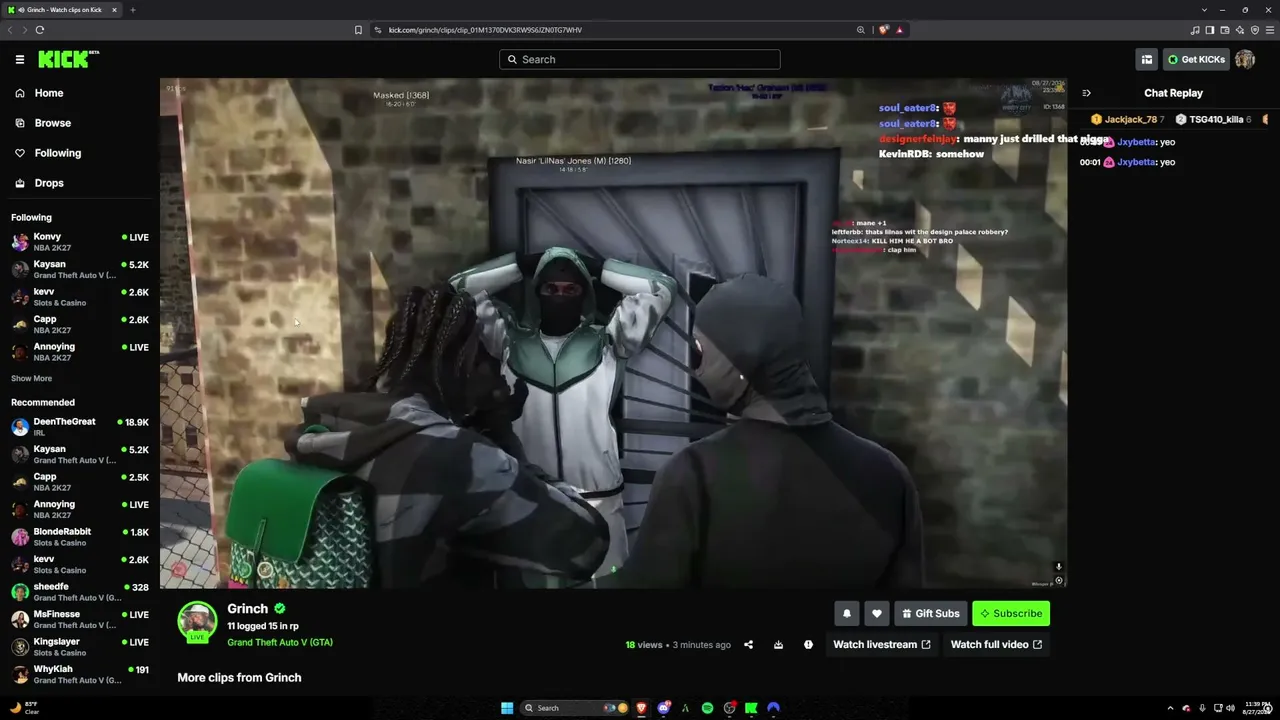Go to Home in the sidebar
This screenshot has width=1280, height=720.
tap(48, 93)
